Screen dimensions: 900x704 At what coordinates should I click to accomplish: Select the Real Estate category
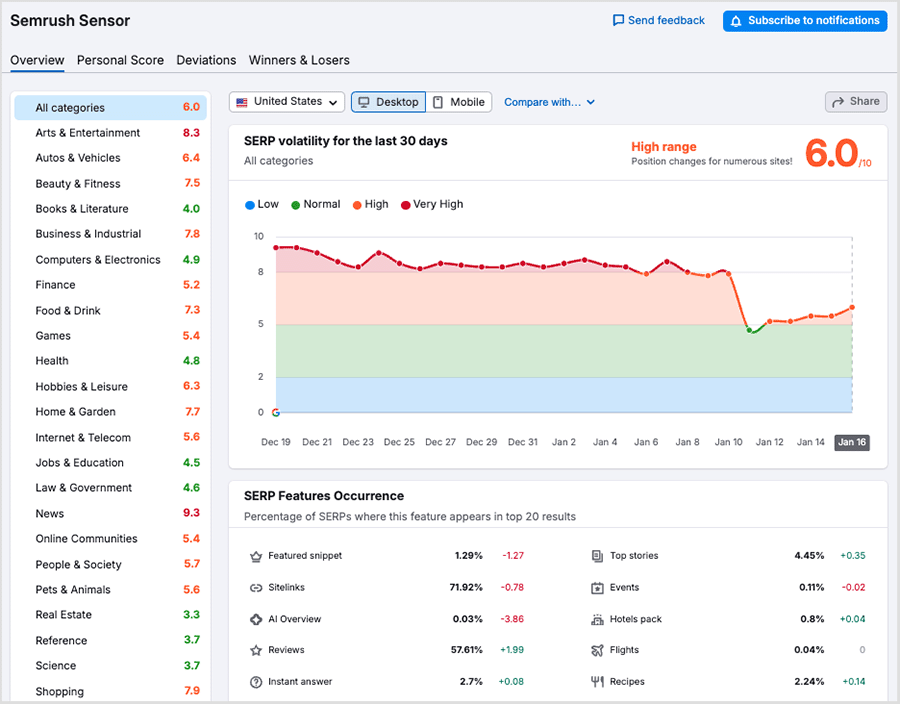click(110, 615)
